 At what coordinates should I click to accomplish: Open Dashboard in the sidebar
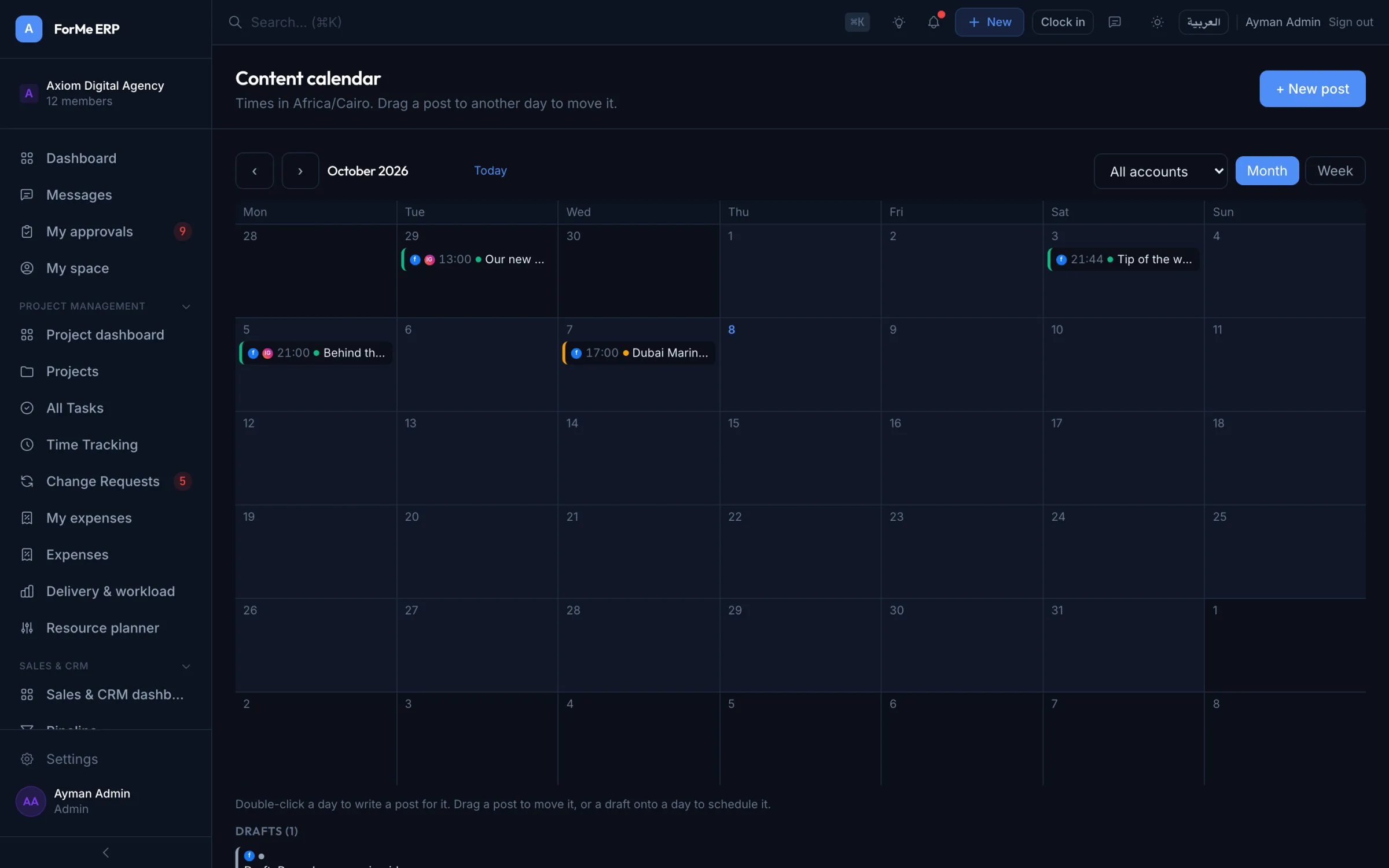click(x=105, y=158)
